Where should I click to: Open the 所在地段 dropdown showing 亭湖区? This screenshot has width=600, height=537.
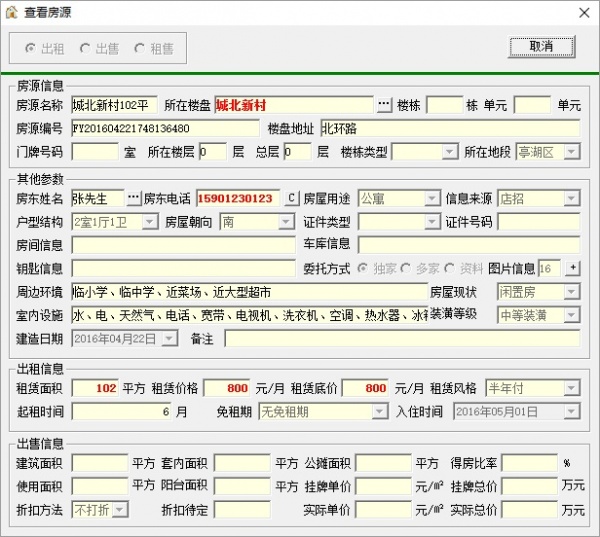[572, 152]
